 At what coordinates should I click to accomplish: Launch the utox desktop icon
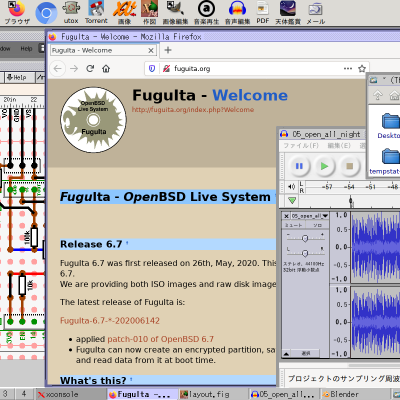point(71,12)
